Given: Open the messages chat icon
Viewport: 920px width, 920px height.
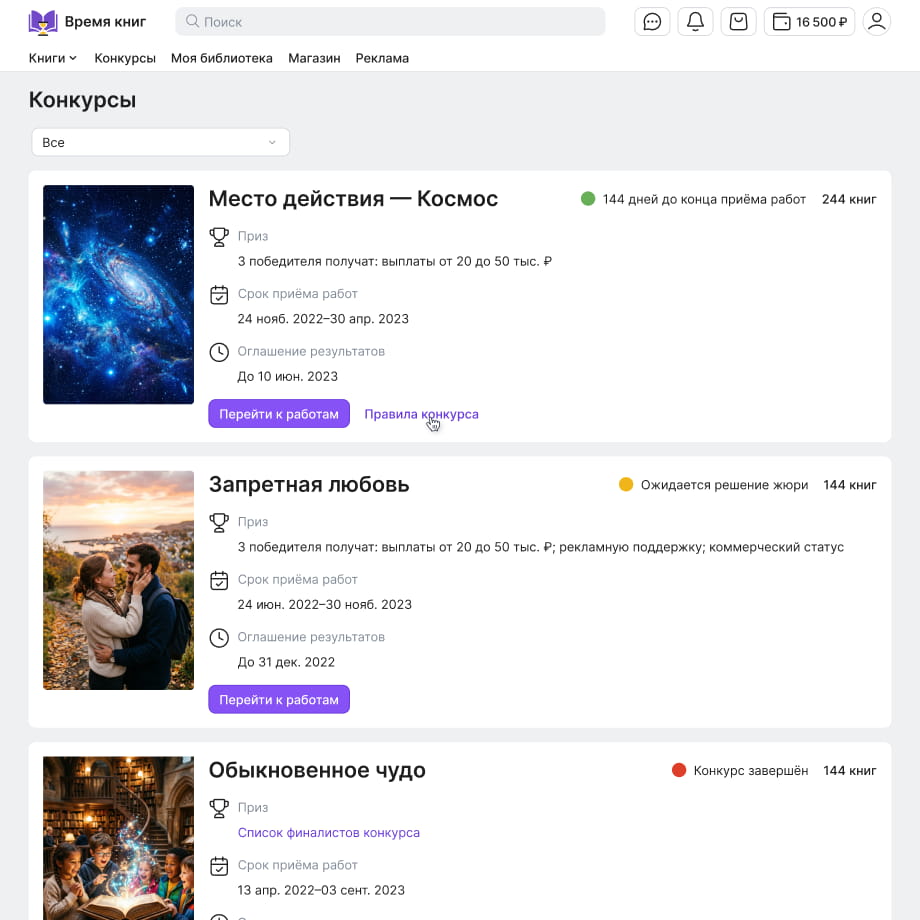Looking at the screenshot, I should tap(652, 22).
